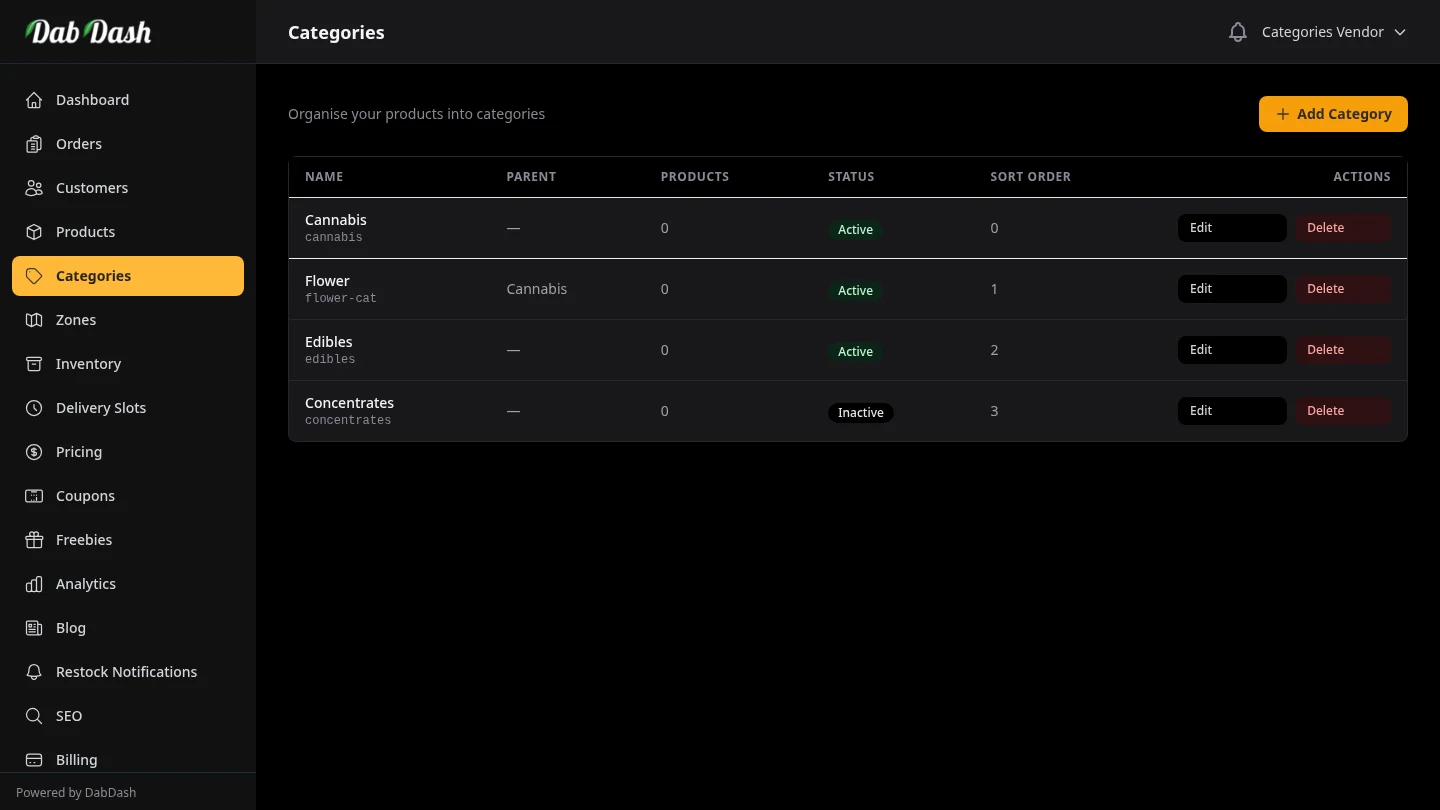
Task: Click the Active status badge for Flower
Action: click(855, 290)
